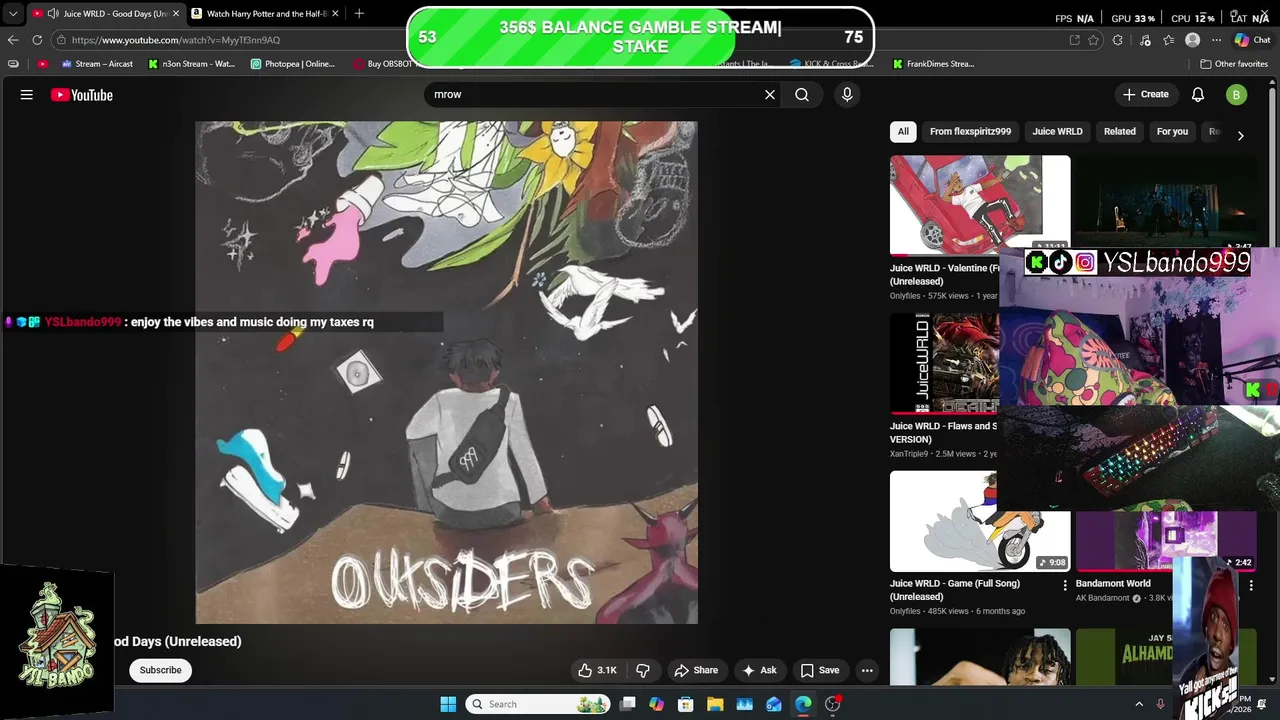Open Copilot Chat in the browser

pyautogui.click(x=1252, y=40)
